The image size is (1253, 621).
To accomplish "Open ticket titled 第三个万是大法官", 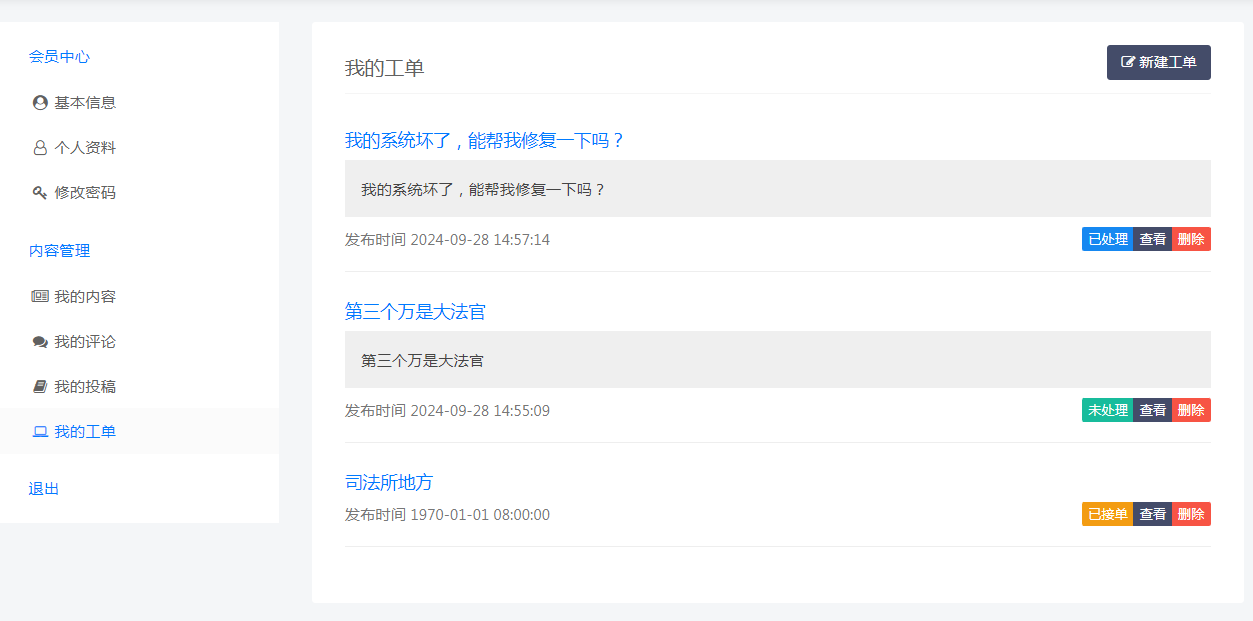I will coord(415,312).
